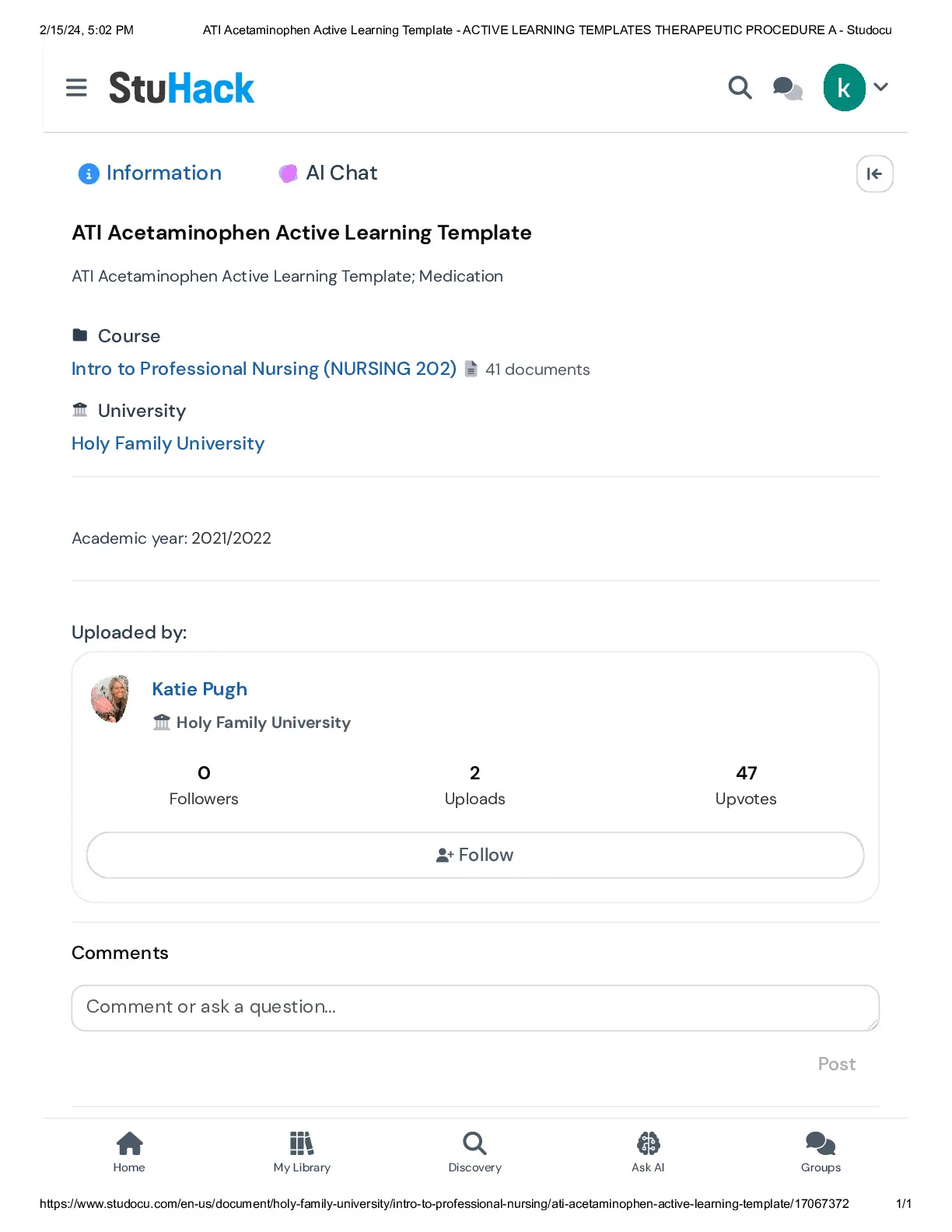Viewport: 952px width, 1232px height.
Task: Click the Post comment button
Action: click(836, 1064)
